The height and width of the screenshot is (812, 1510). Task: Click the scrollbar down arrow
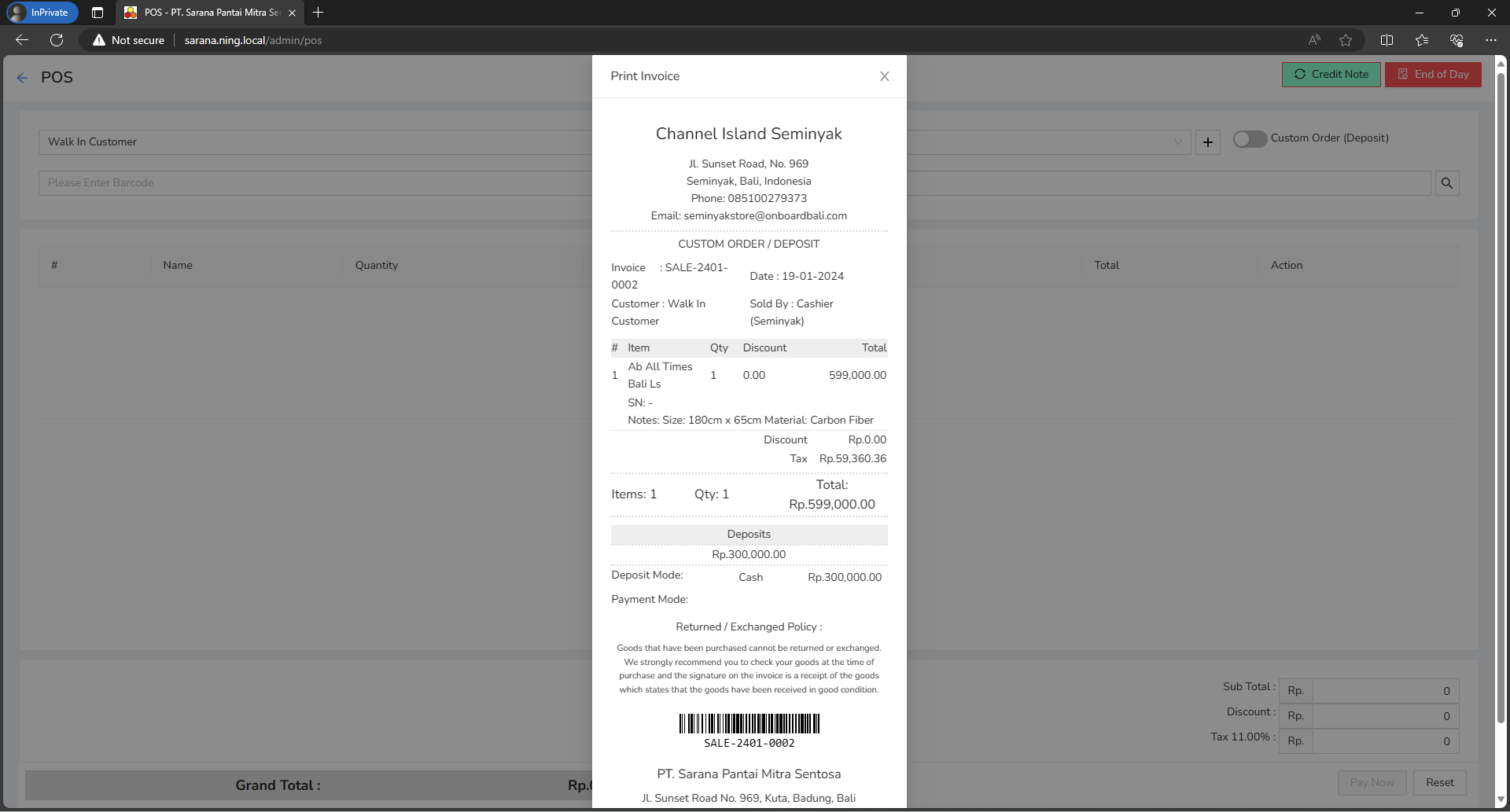coord(1501,800)
